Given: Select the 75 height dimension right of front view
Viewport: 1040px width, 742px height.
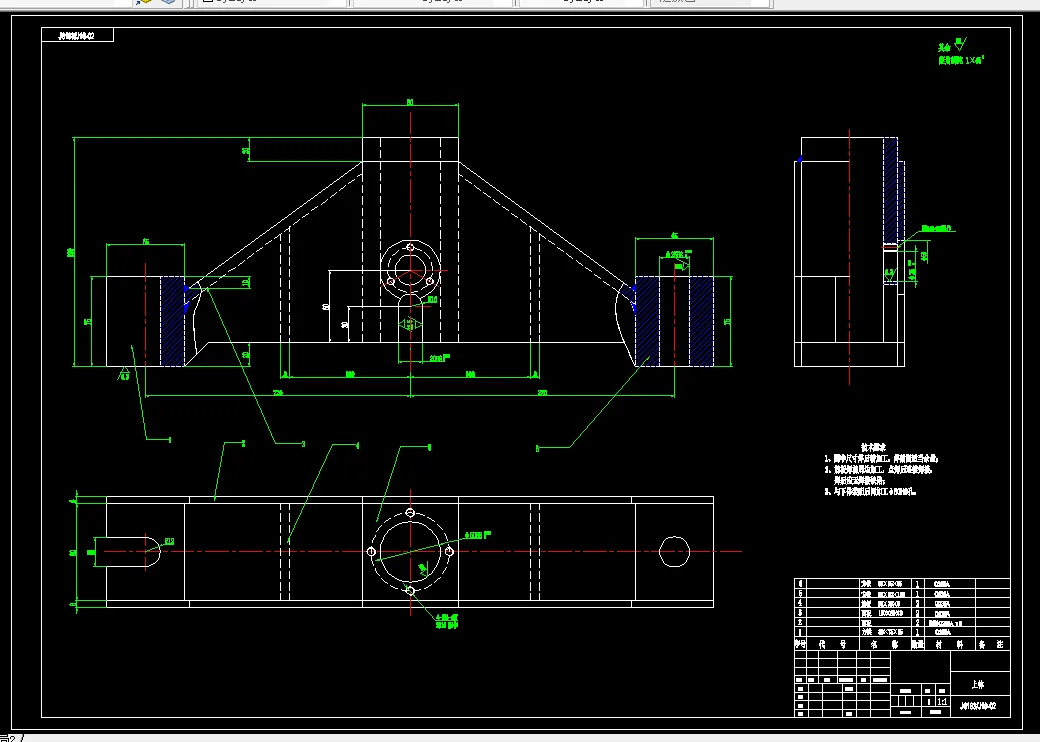Looking at the screenshot, I should point(727,322).
